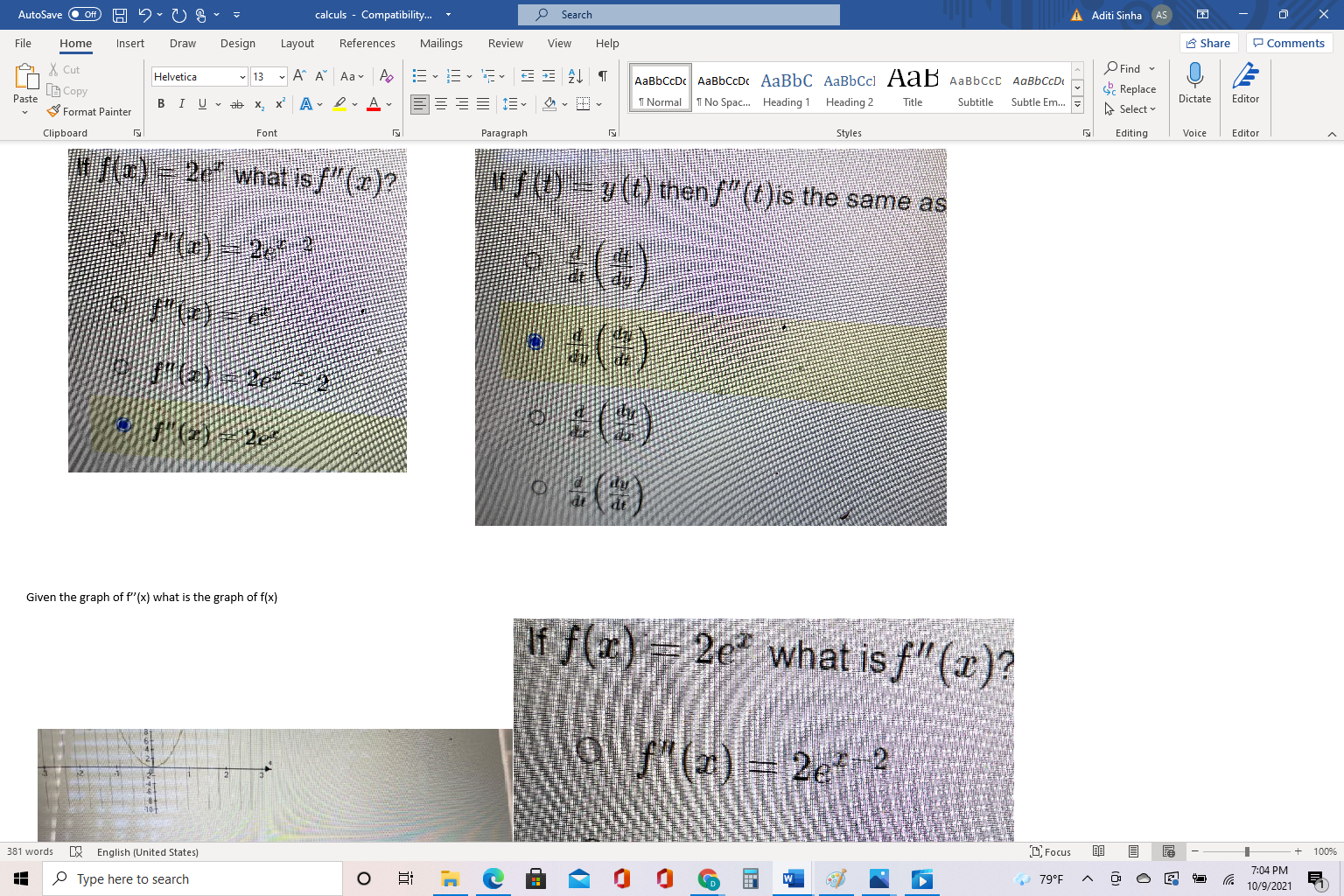Screen dimensions: 1344x896
Task: Toggle italic formatting
Action: 181,103
